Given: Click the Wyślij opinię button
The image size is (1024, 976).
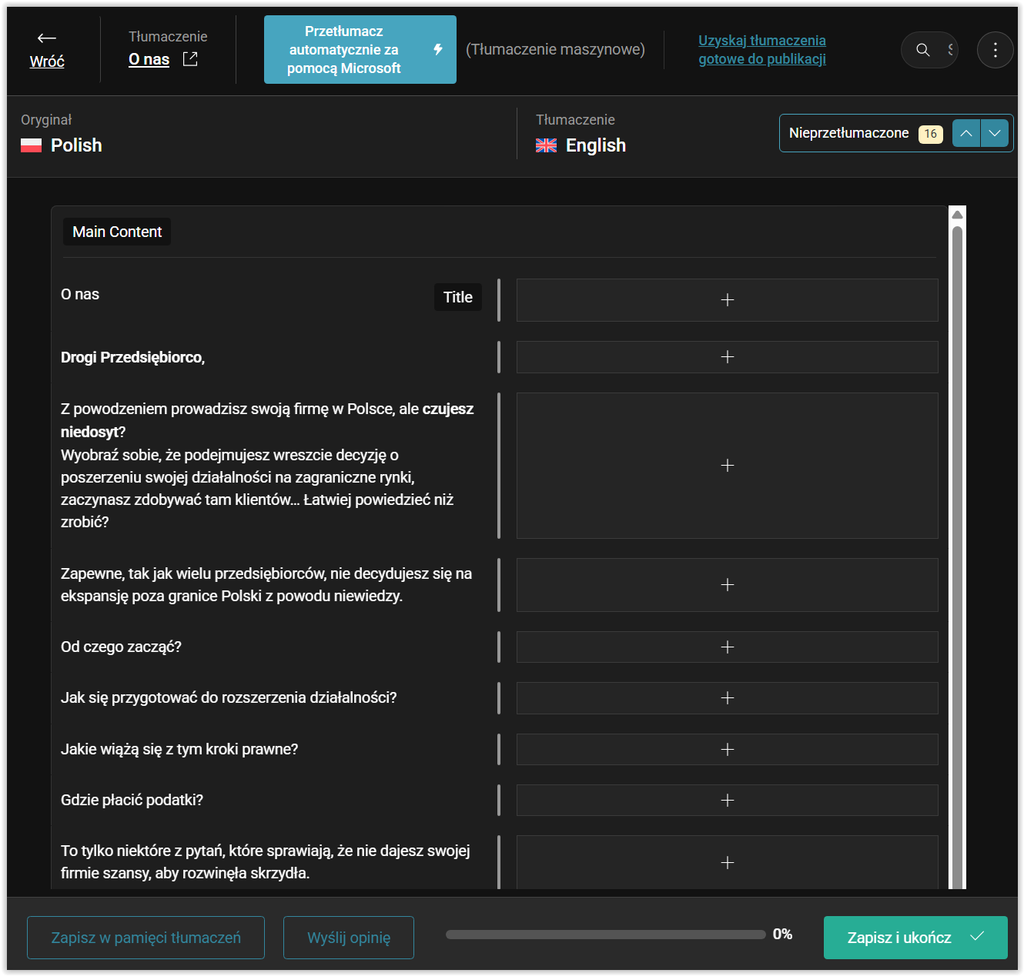Looking at the screenshot, I should tap(349, 937).
